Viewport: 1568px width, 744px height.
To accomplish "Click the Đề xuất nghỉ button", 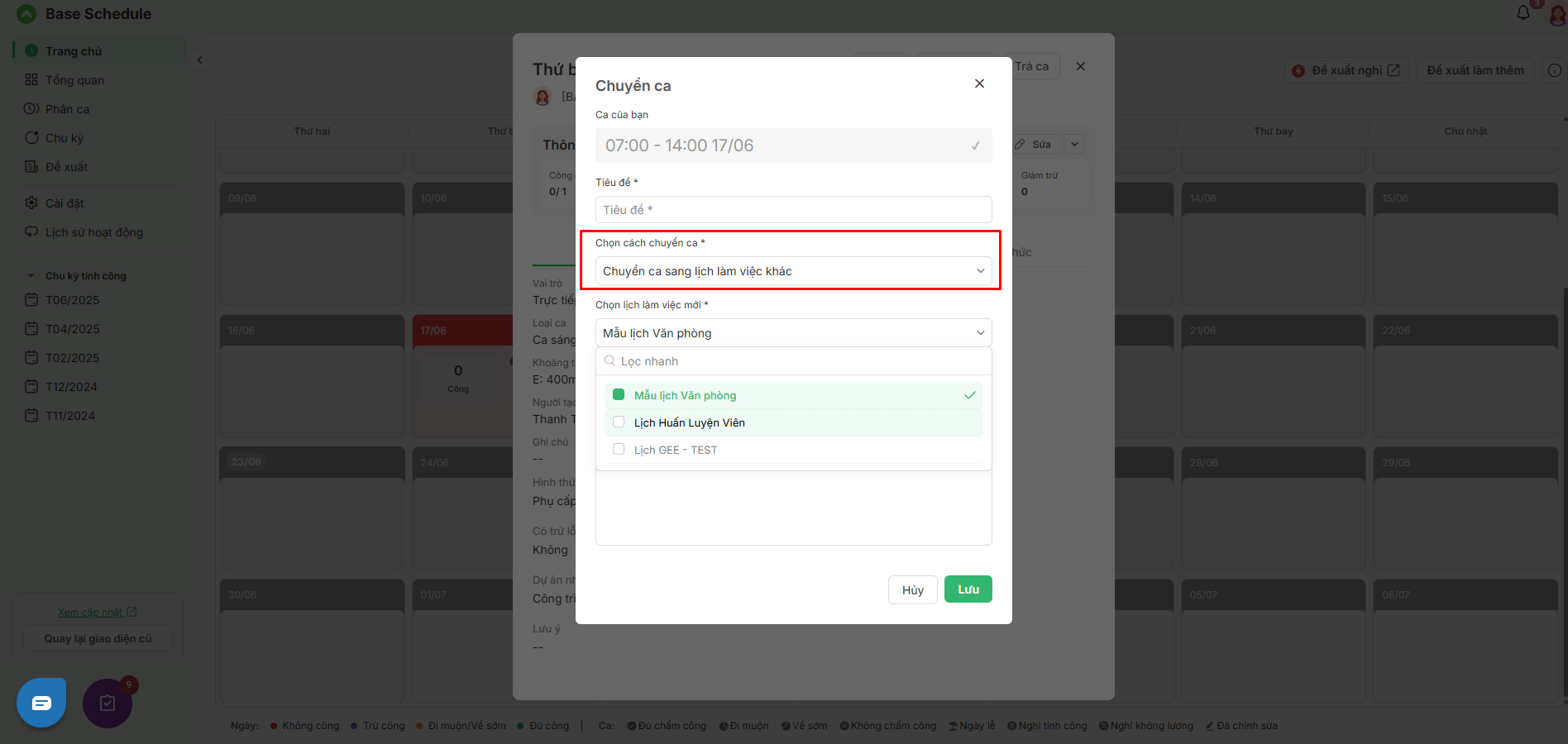I will click(1346, 70).
